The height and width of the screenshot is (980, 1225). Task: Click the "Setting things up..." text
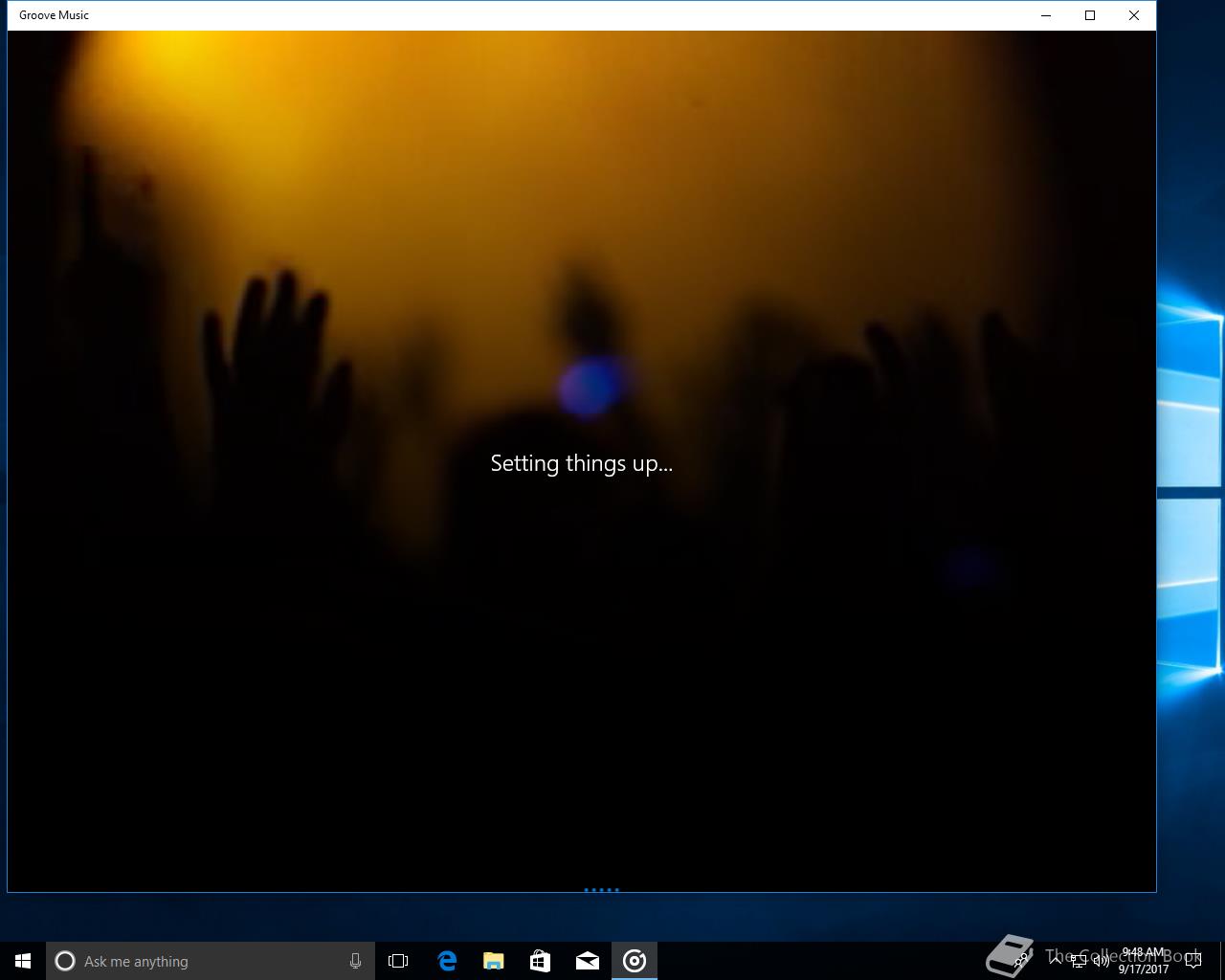click(582, 463)
